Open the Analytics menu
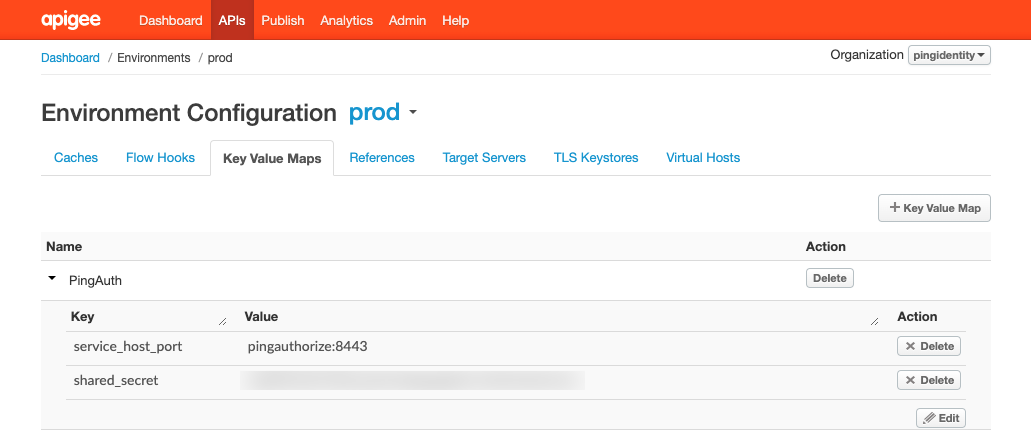 [x=346, y=20]
